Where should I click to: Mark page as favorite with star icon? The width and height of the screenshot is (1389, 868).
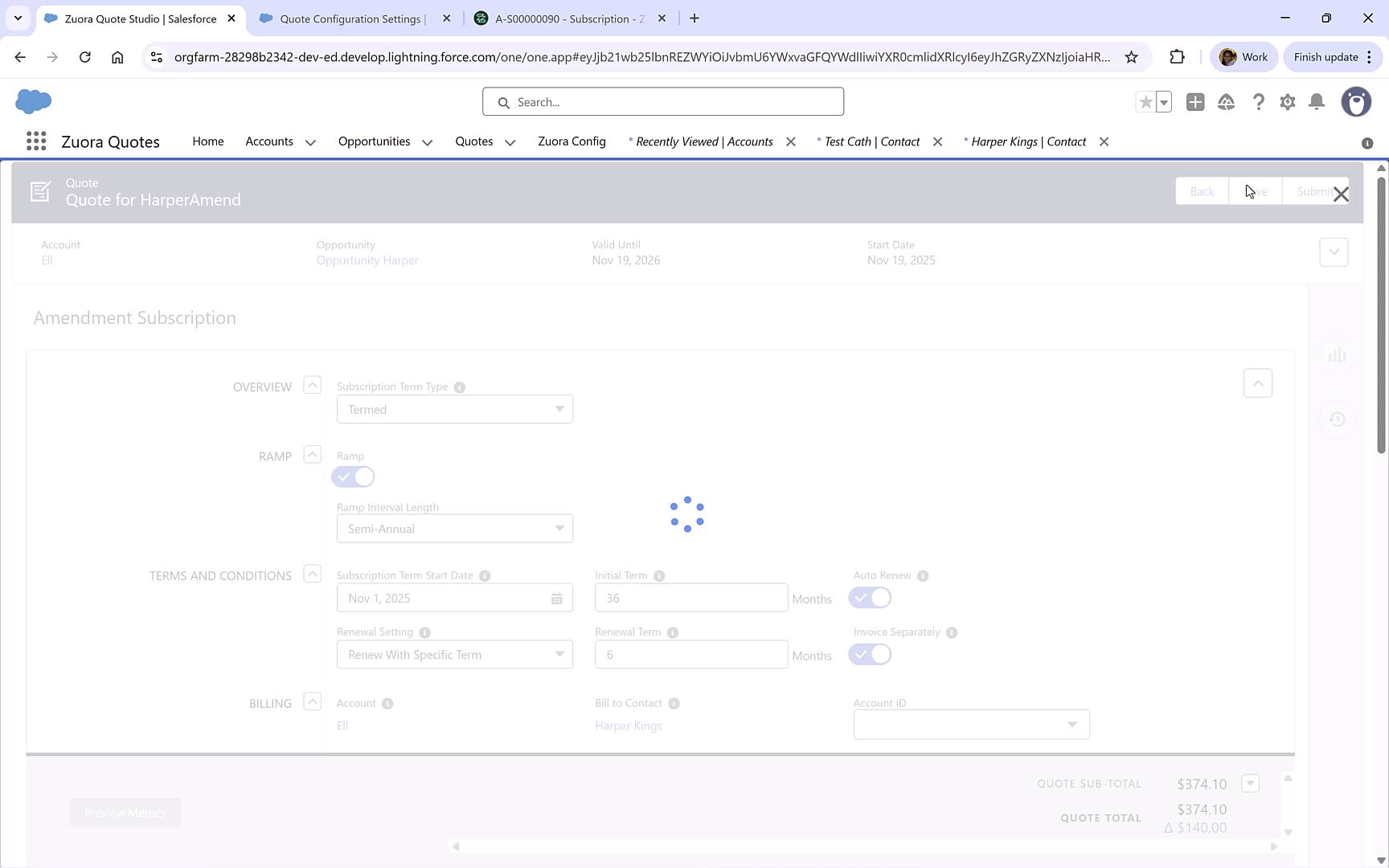coord(1145,102)
